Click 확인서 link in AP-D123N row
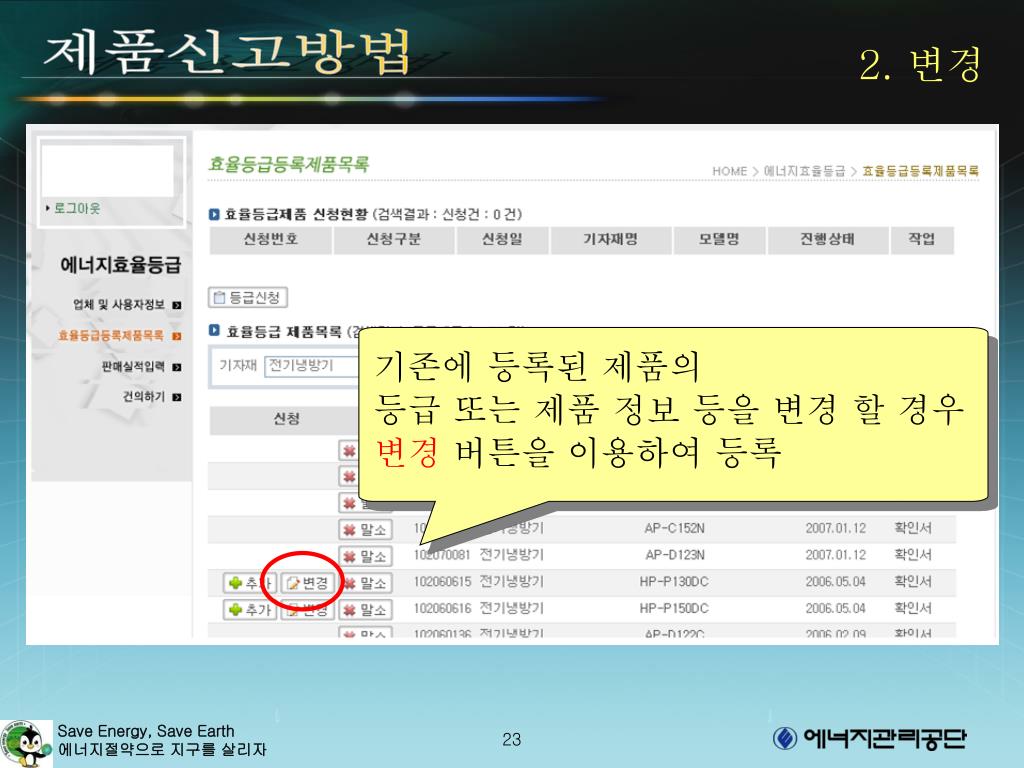1024x768 pixels. [x=913, y=554]
